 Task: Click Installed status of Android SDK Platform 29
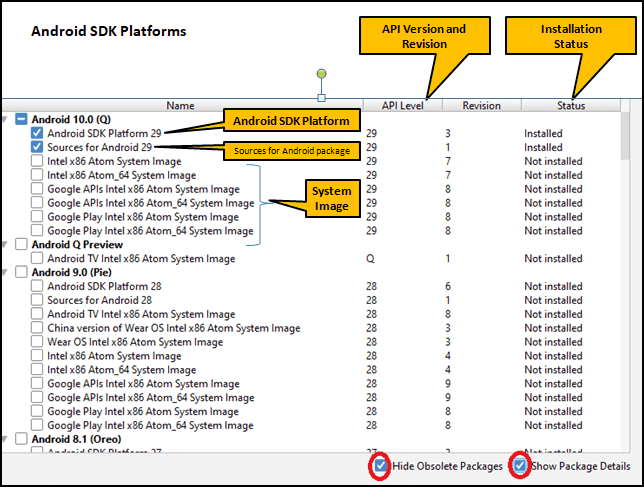point(543,133)
